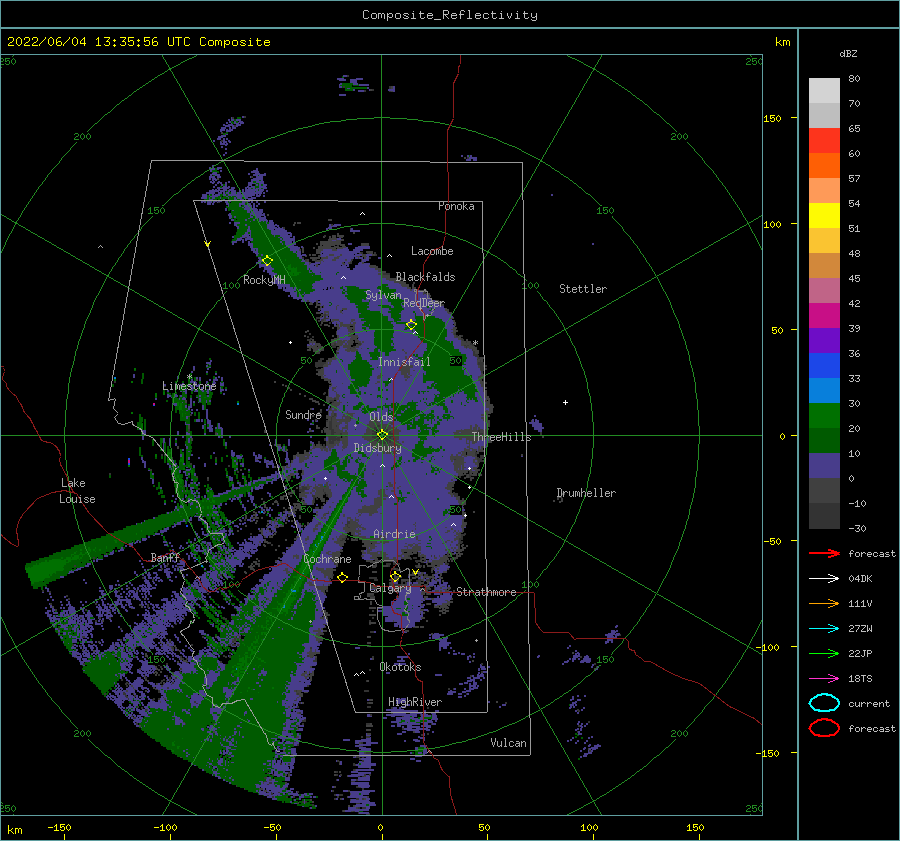
Task: Click the red forecast ellipse legend icon
Action: tap(824, 728)
